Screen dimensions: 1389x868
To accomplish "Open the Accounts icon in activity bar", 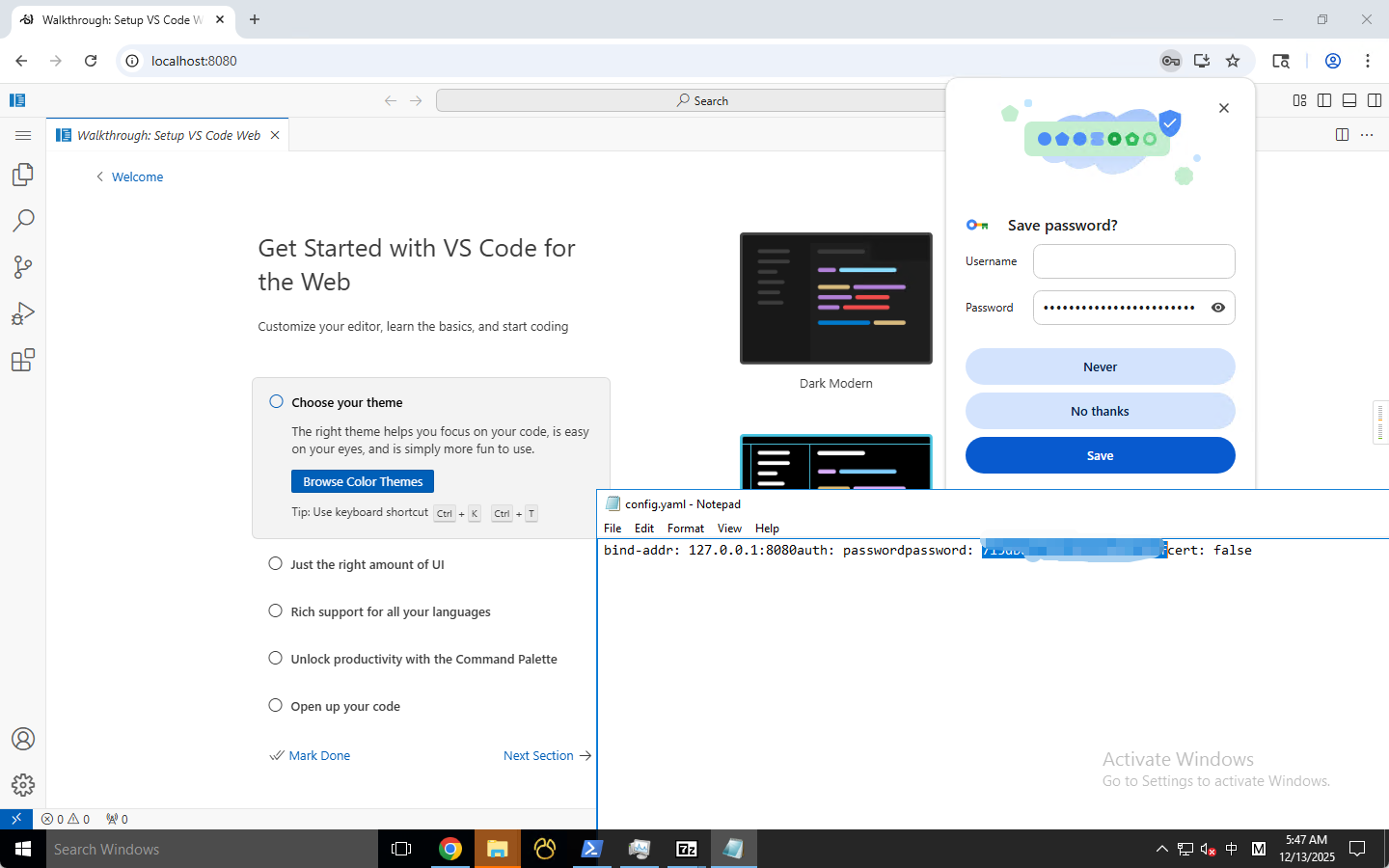I will (x=23, y=739).
